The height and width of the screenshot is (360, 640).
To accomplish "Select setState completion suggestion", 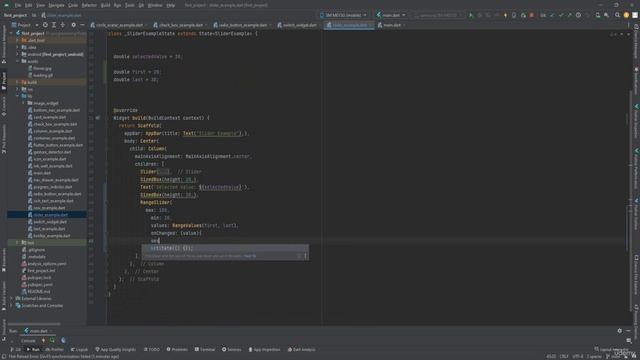I will tap(225, 248).
